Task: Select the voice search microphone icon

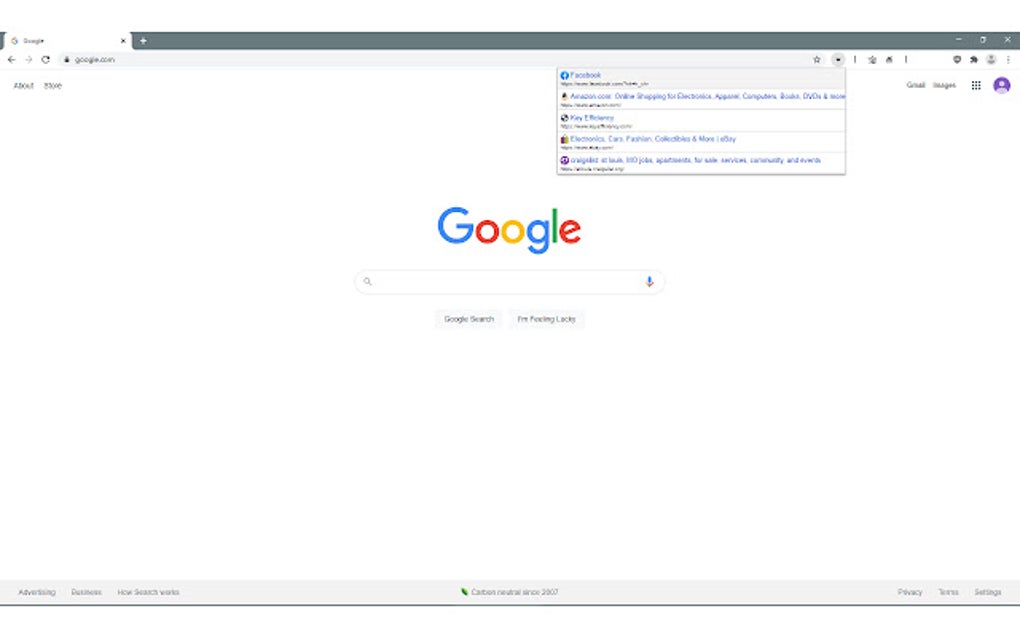Action: click(649, 281)
